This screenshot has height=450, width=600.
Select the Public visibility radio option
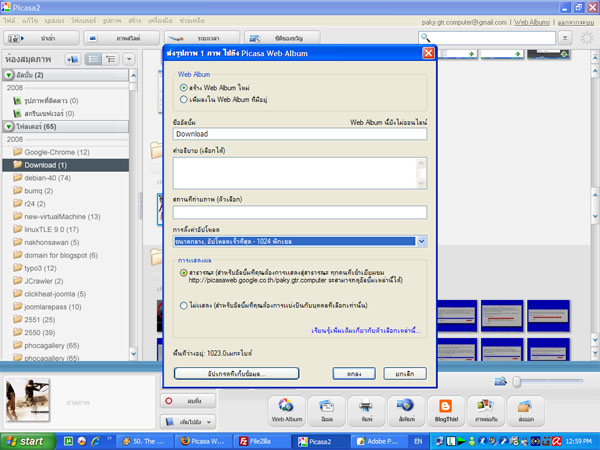[x=184, y=273]
